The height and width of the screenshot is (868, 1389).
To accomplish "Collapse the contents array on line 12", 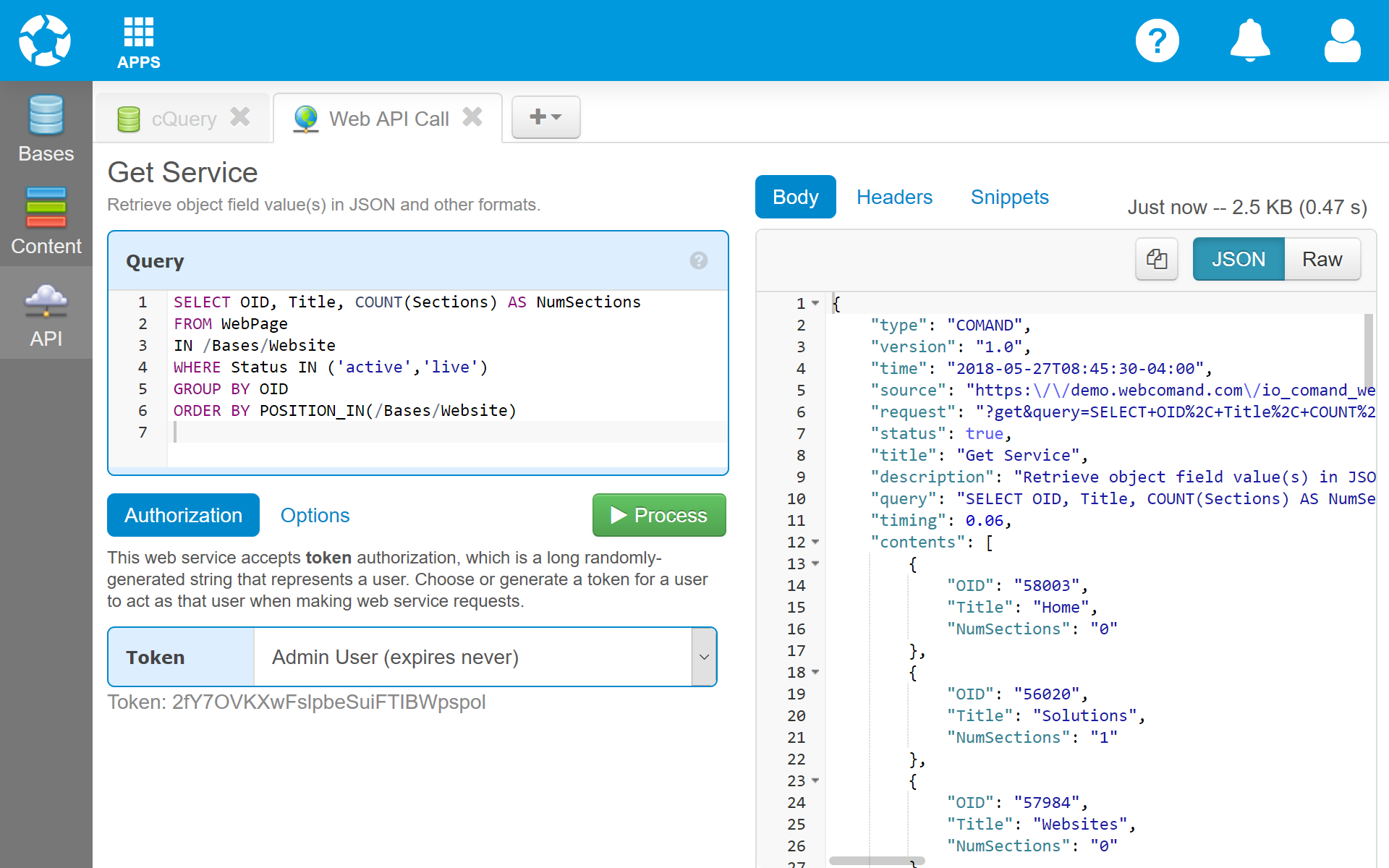I will point(815,542).
